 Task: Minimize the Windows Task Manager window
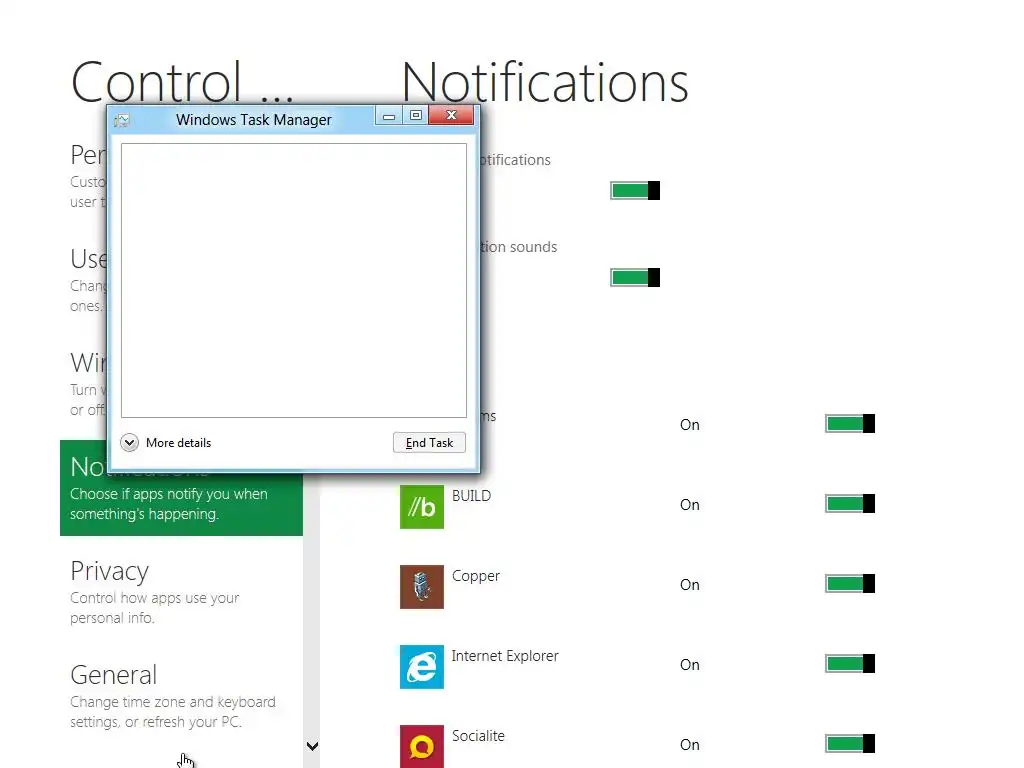tap(389, 116)
